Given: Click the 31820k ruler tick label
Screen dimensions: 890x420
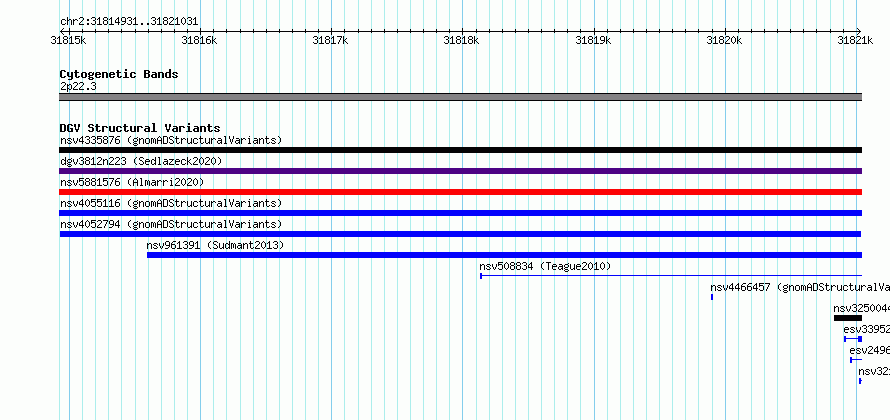Looking at the screenshot, I should [x=724, y=40].
